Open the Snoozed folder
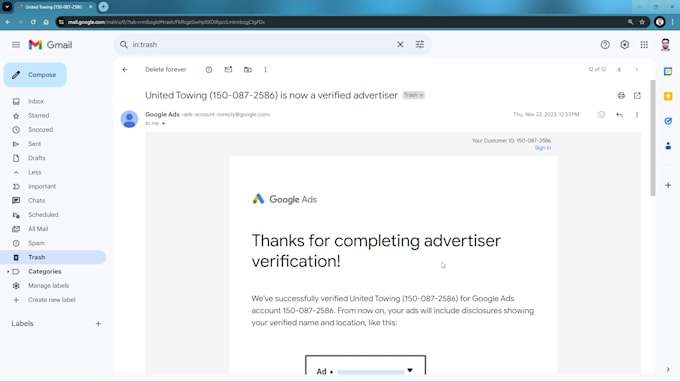This screenshot has width=680, height=382. pos(40,130)
